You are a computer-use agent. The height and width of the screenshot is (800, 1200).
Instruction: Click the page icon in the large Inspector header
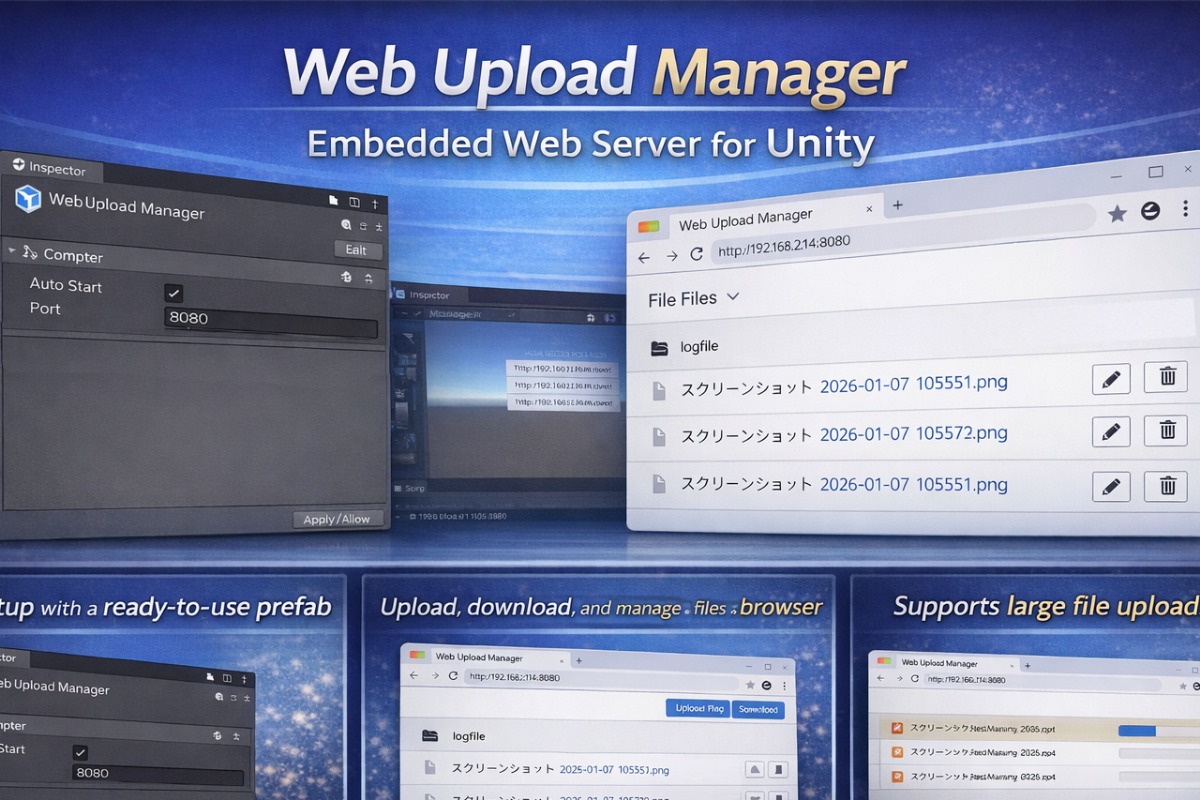click(x=334, y=200)
